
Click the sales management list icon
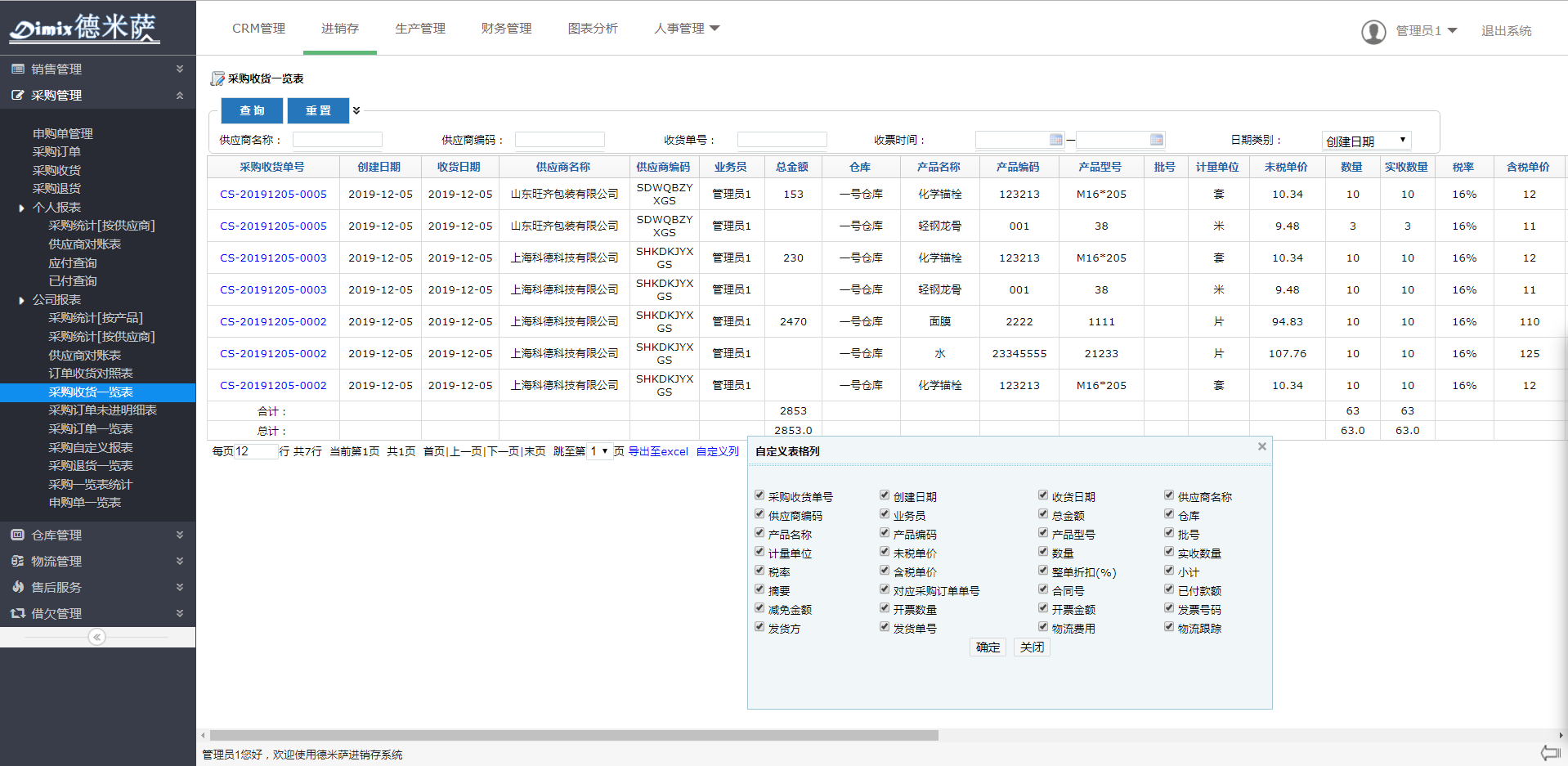click(17, 69)
